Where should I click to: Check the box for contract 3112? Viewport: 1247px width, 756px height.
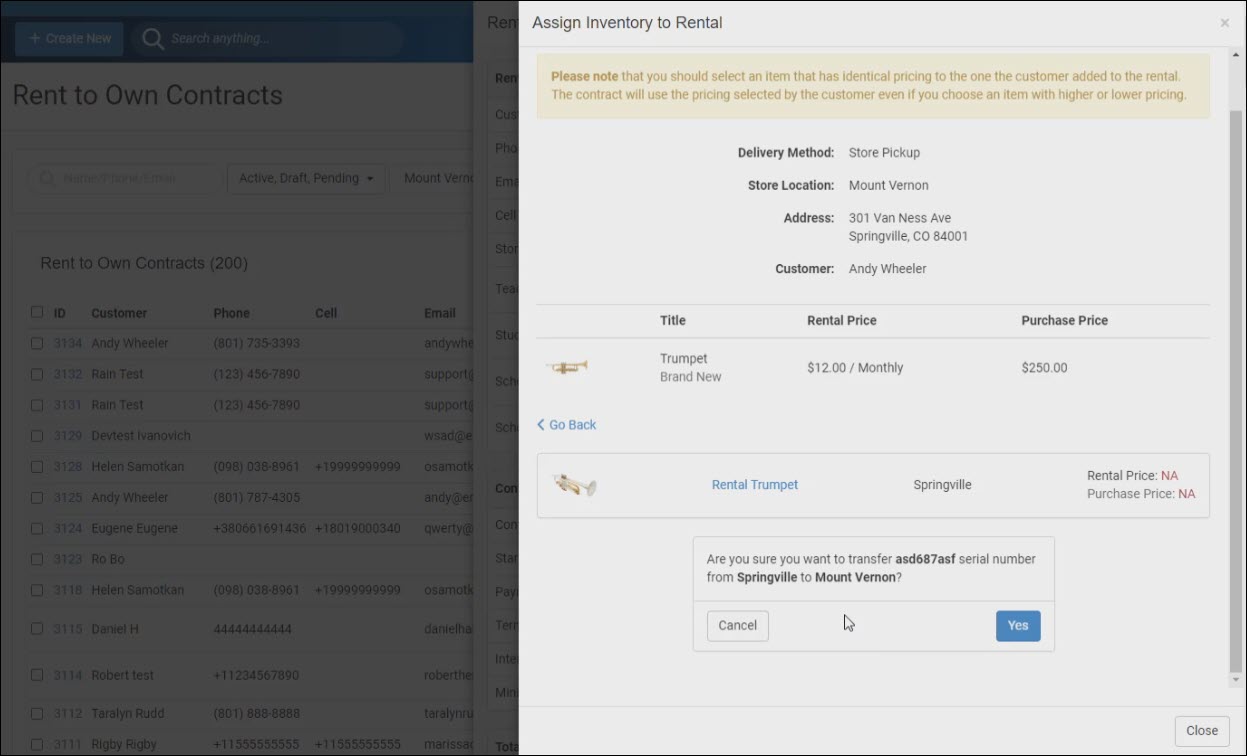[37, 713]
